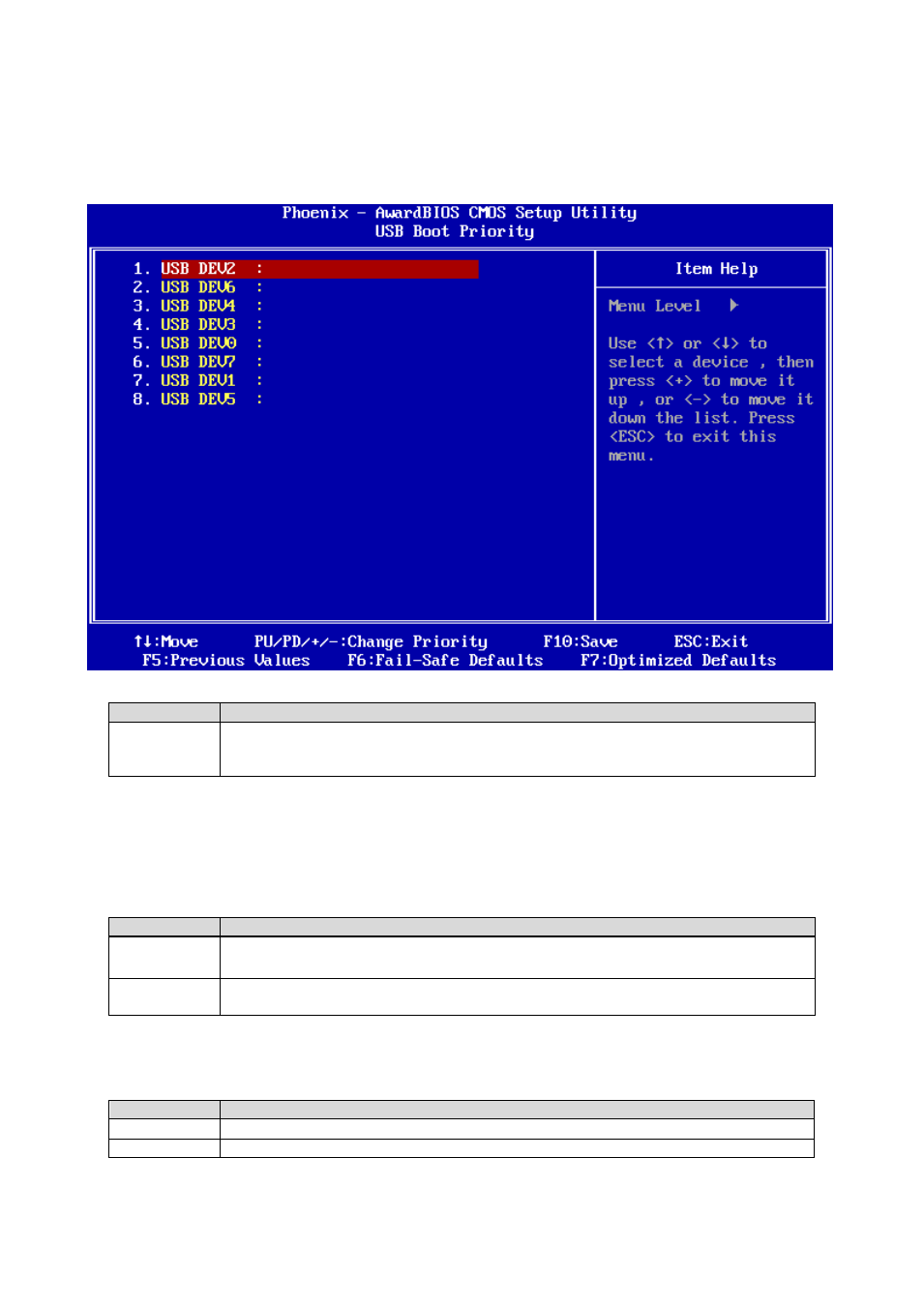924x1306 pixels.
Task: Click Phoenix AwardBIOS CMOS Setup Utility title
Action: pos(460,213)
